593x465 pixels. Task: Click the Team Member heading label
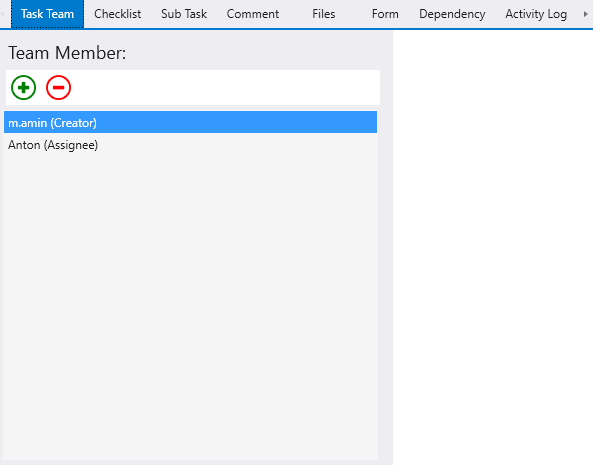pyautogui.click(x=67, y=53)
